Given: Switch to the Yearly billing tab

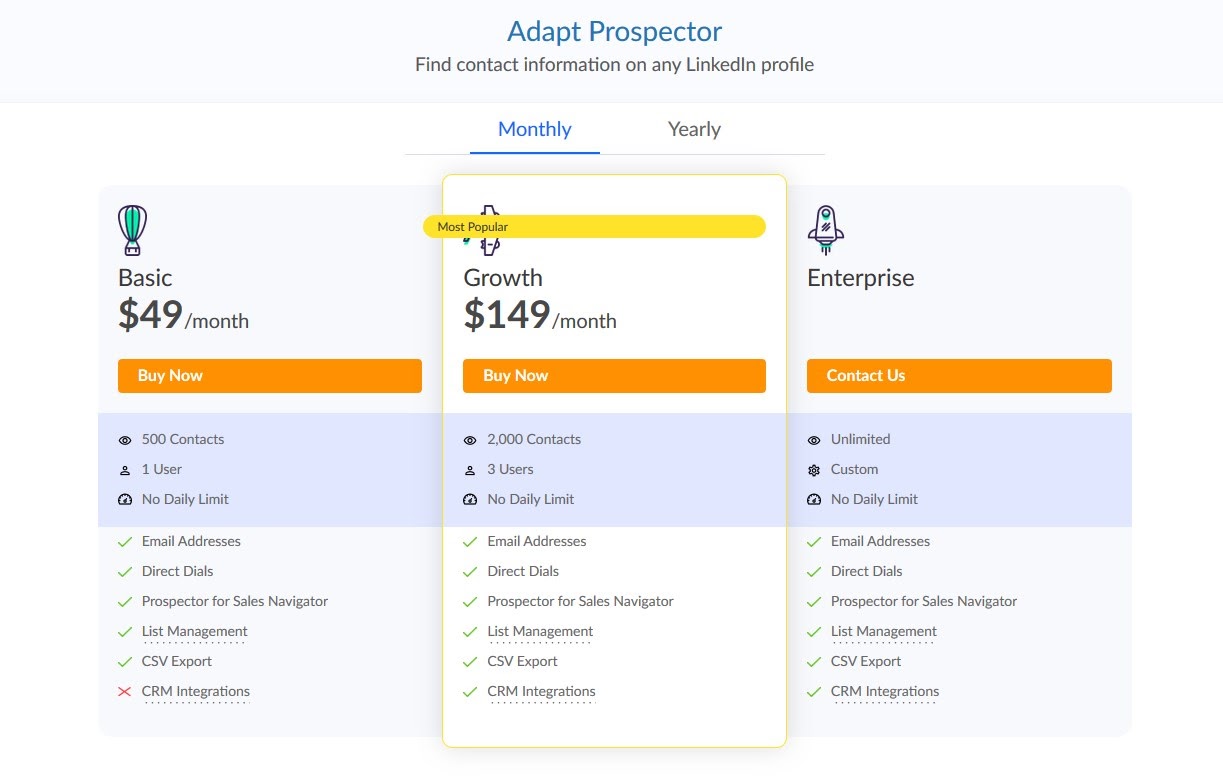Looking at the screenshot, I should [x=694, y=129].
